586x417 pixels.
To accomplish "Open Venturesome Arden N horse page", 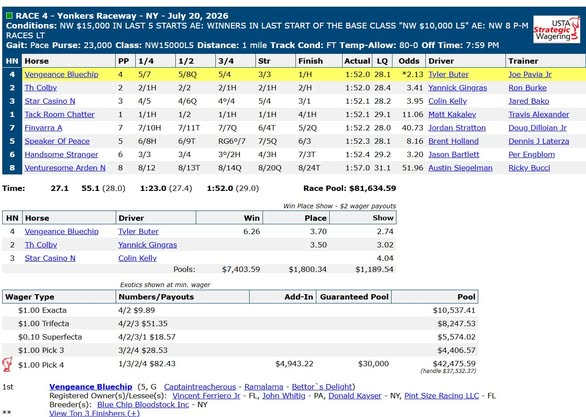I will click(x=65, y=168).
